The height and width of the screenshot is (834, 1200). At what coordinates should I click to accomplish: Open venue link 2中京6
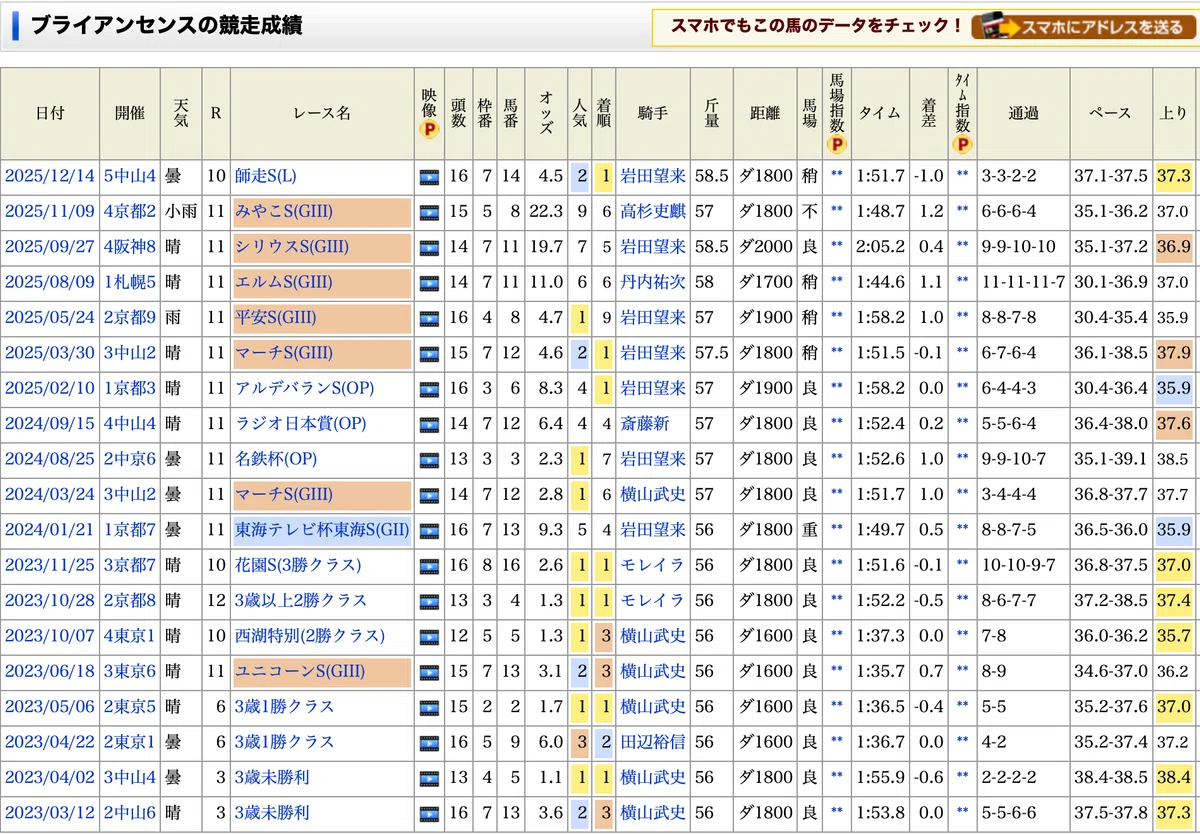[x=130, y=460]
